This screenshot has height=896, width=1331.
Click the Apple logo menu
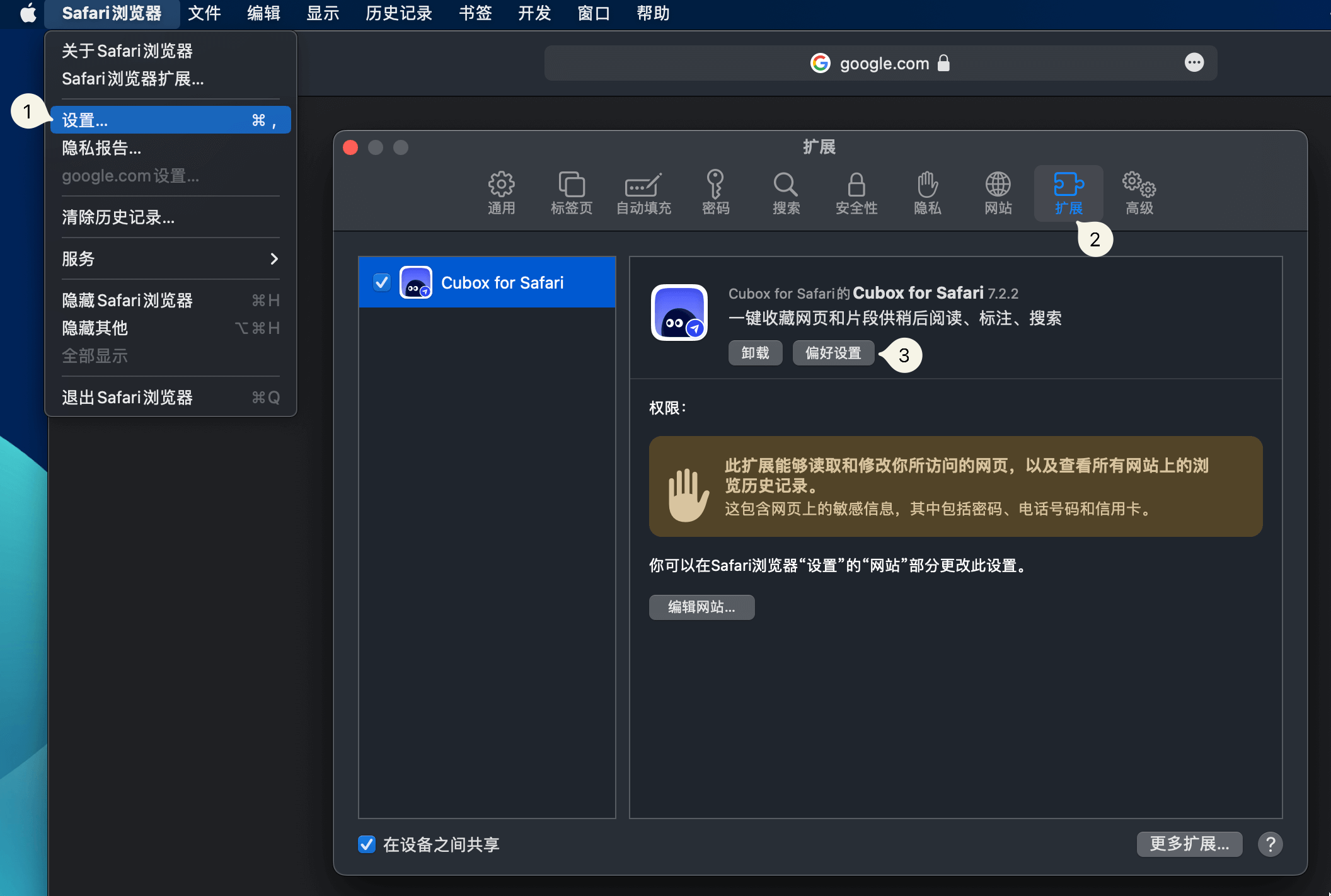28,13
